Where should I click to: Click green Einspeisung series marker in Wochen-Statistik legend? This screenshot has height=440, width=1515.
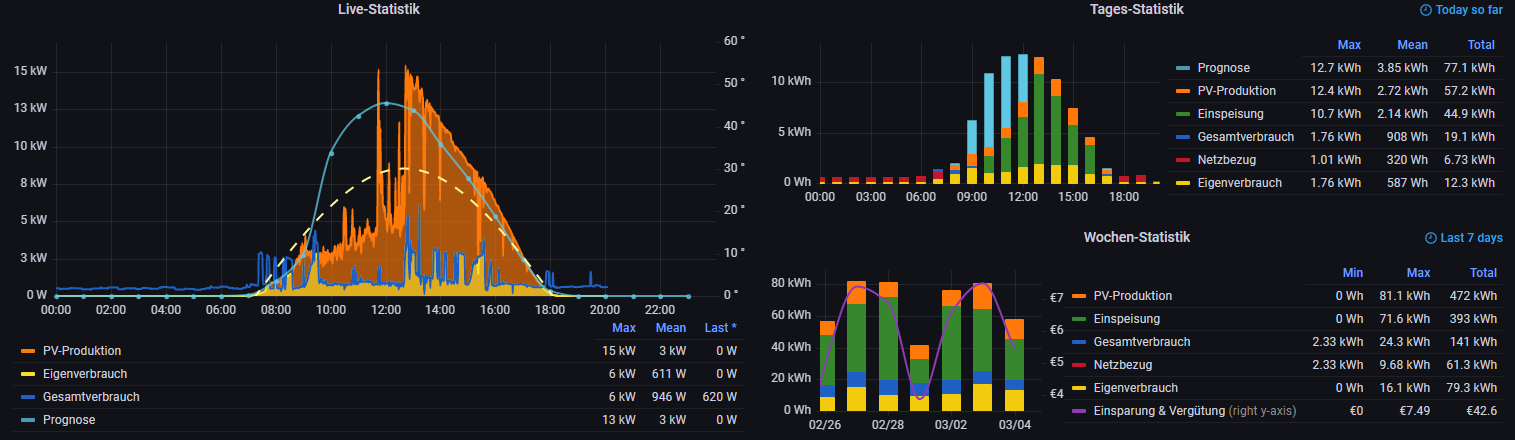pyautogui.click(x=1078, y=319)
